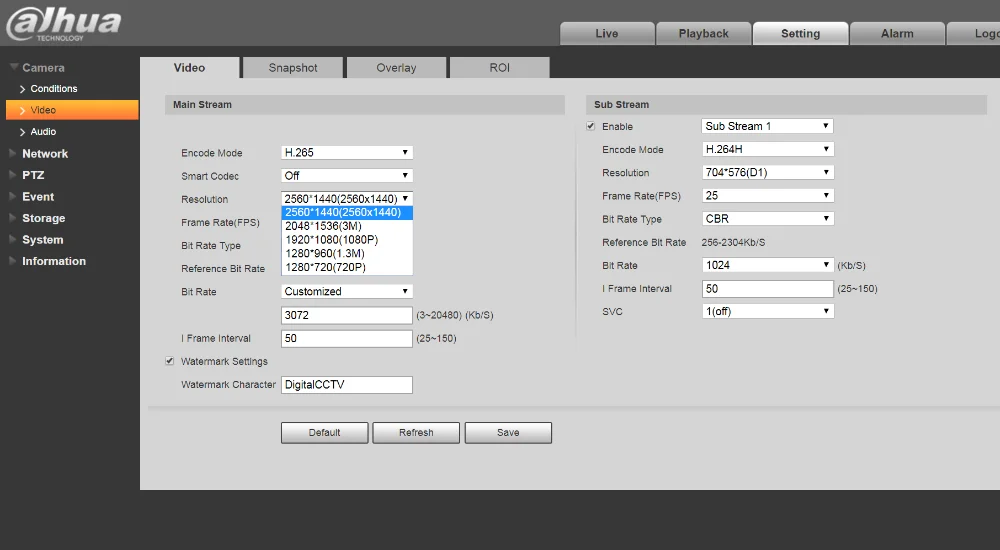This screenshot has width=1000, height=550.
Task: Click the Save button
Action: pyautogui.click(x=508, y=433)
